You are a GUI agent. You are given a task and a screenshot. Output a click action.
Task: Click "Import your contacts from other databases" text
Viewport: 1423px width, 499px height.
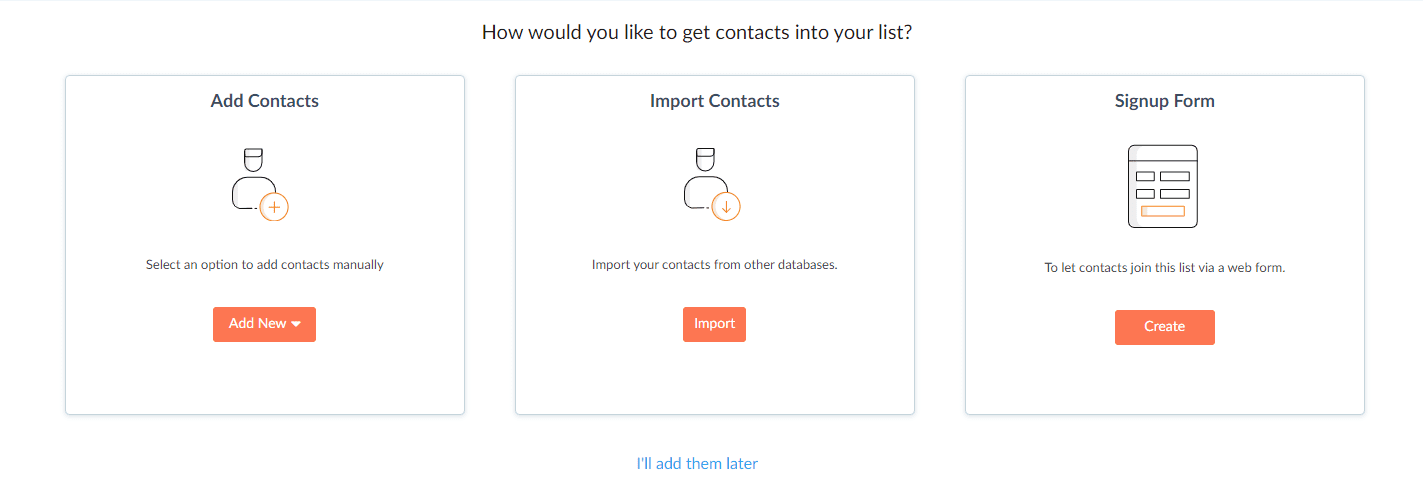pos(714,265)
